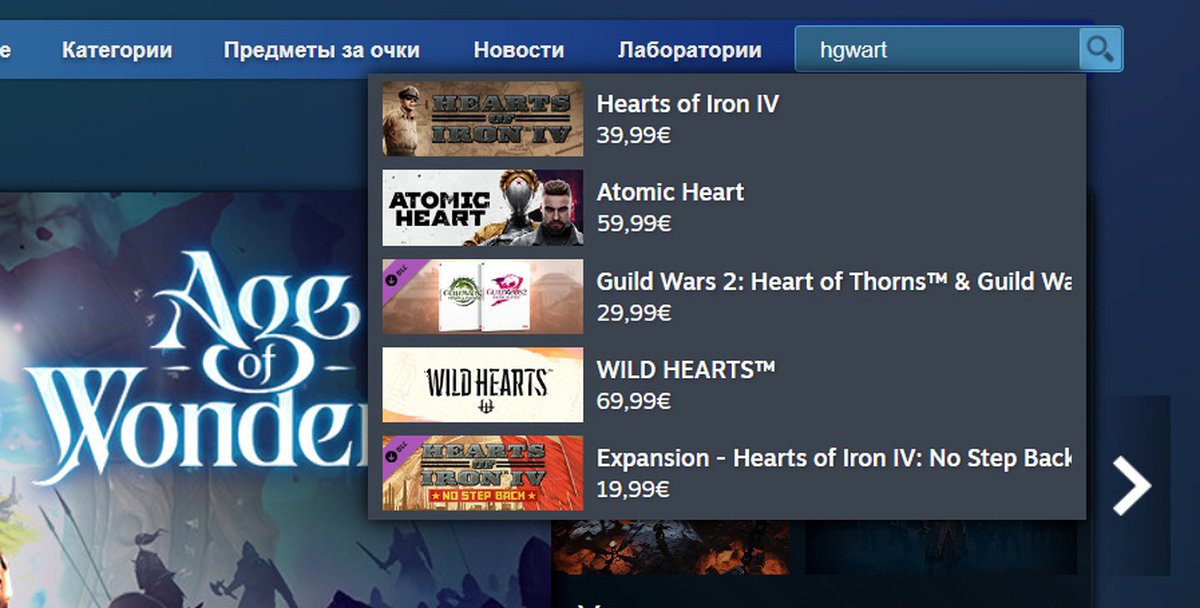Open the Лаборатории menu item
This screenshot has width=1200, height=608.
(x=690, y=50)
